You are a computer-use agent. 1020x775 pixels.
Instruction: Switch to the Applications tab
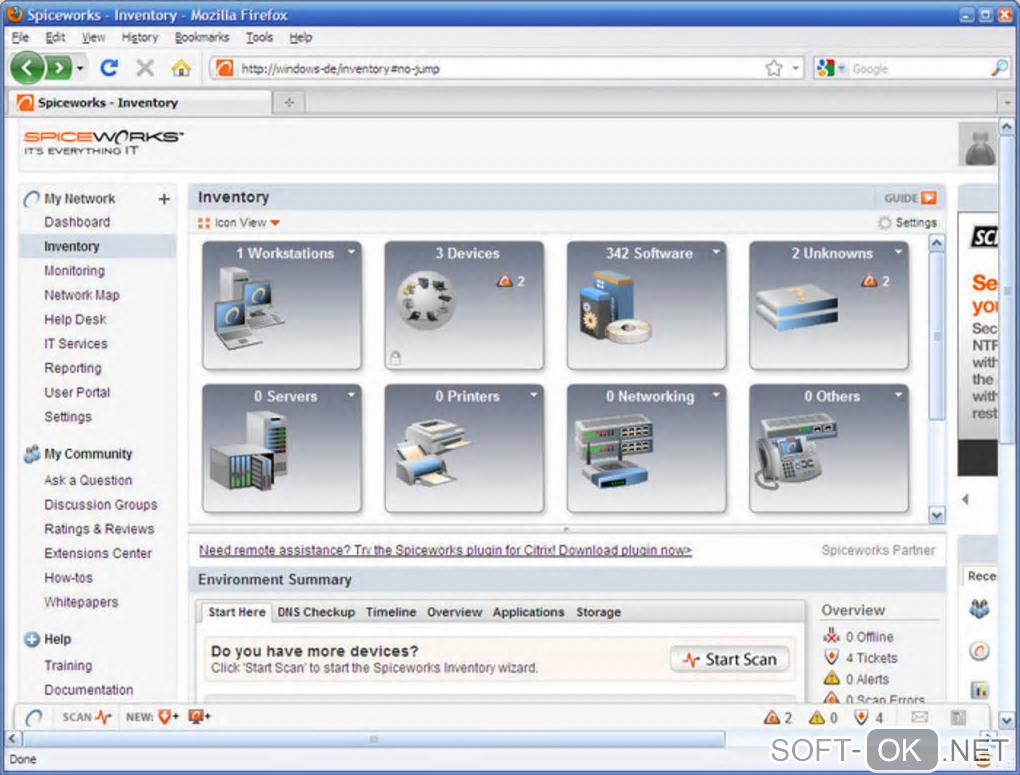click(x=528, y=612)
